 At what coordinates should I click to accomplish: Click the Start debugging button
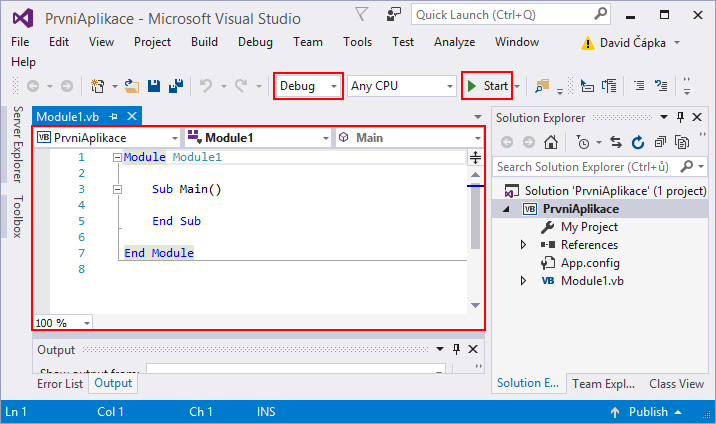coord(487,86)
